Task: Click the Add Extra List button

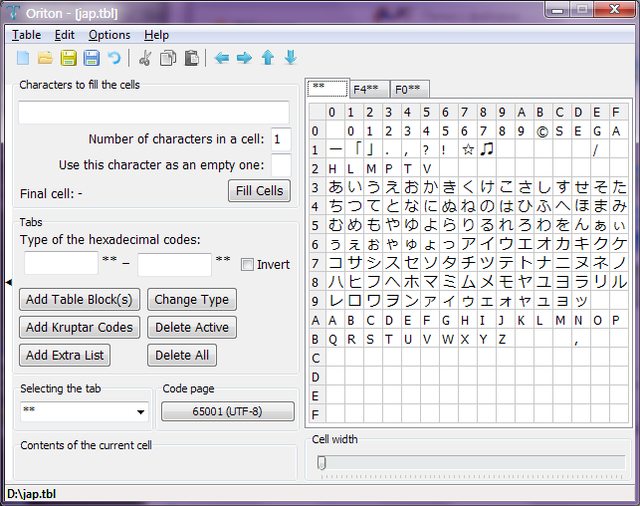Action: 65,355
